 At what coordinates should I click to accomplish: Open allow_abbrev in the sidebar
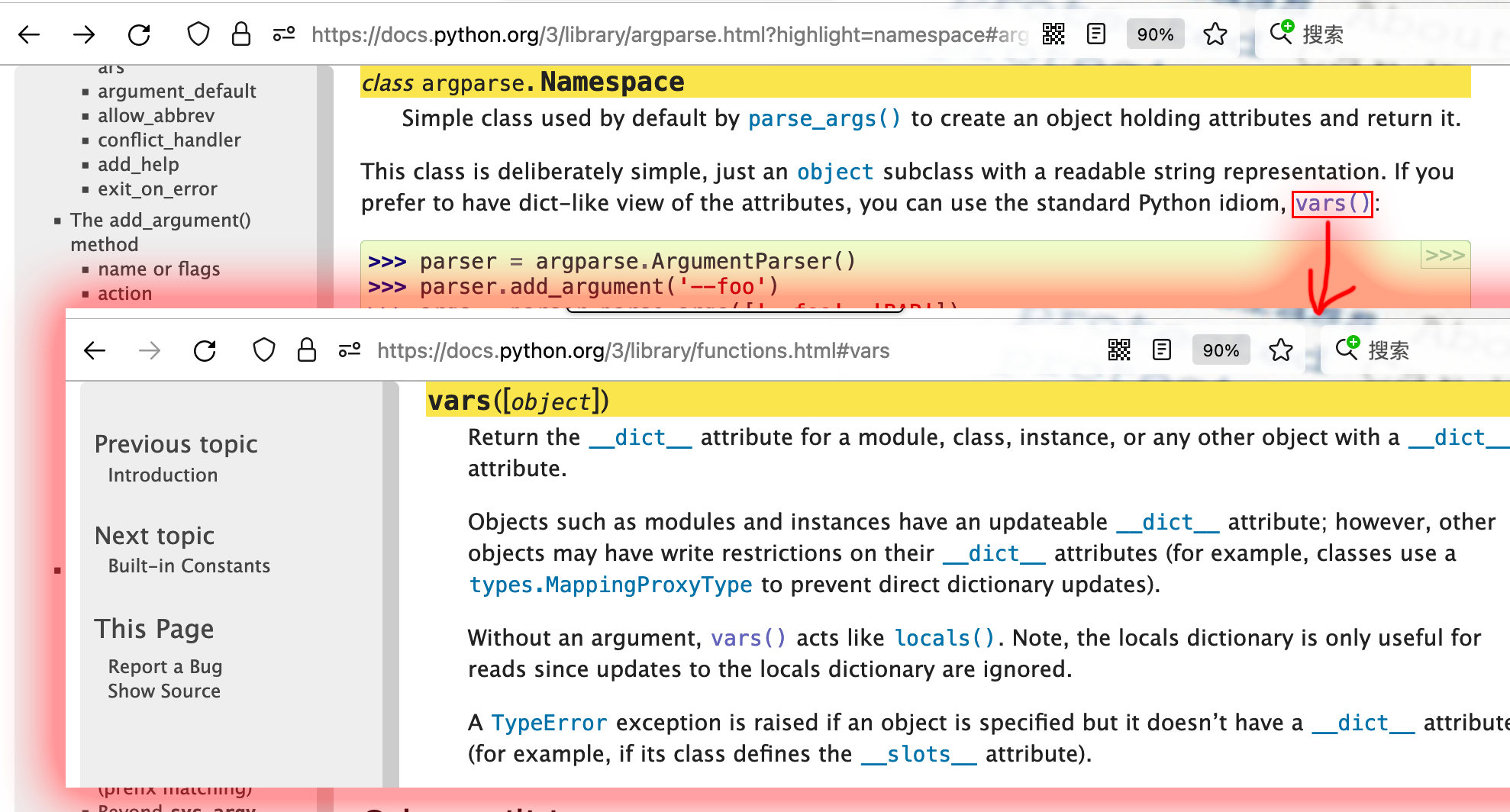pos(156,116)
